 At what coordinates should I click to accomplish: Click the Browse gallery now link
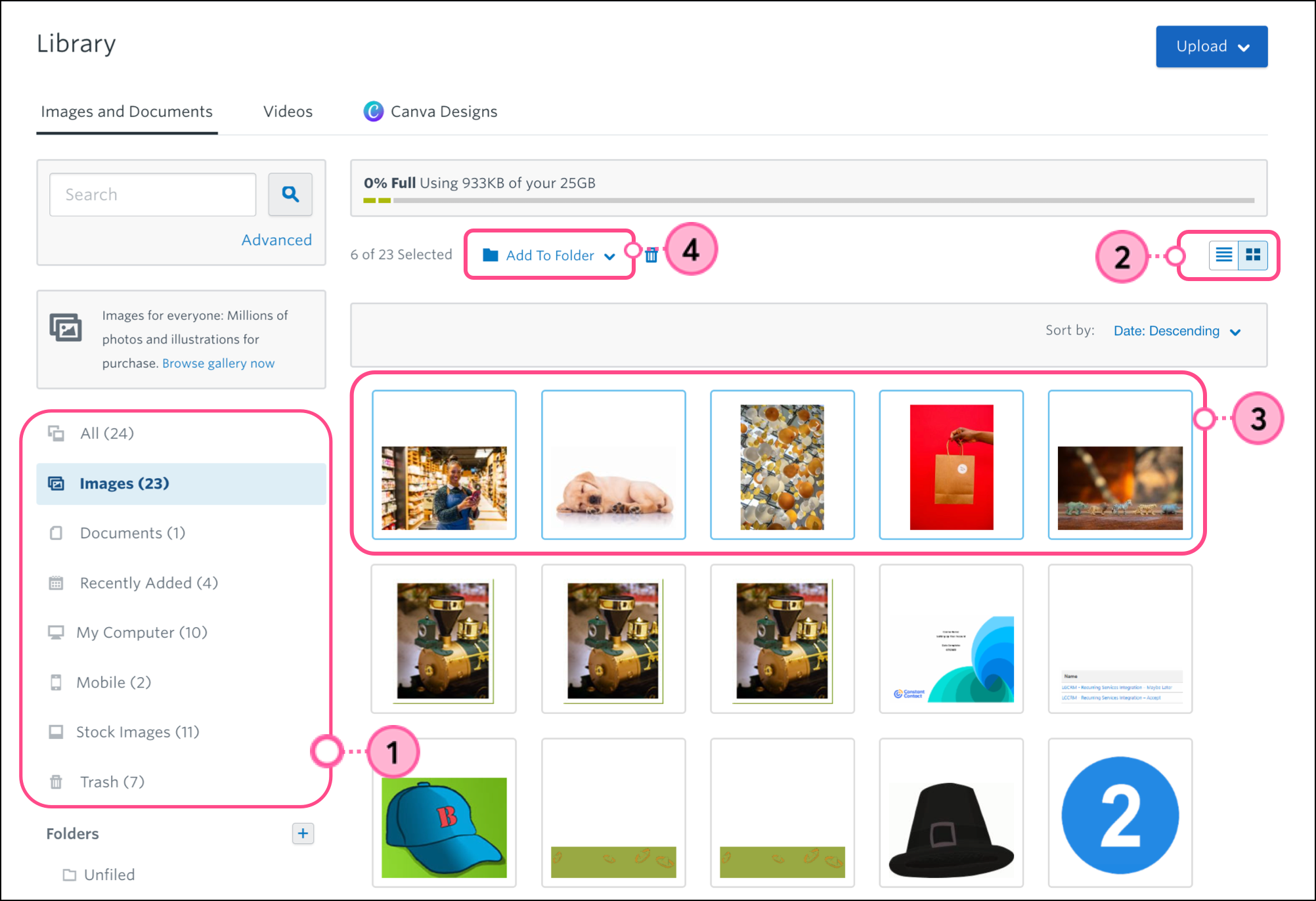pyautogui.click(x=218, y=363)
